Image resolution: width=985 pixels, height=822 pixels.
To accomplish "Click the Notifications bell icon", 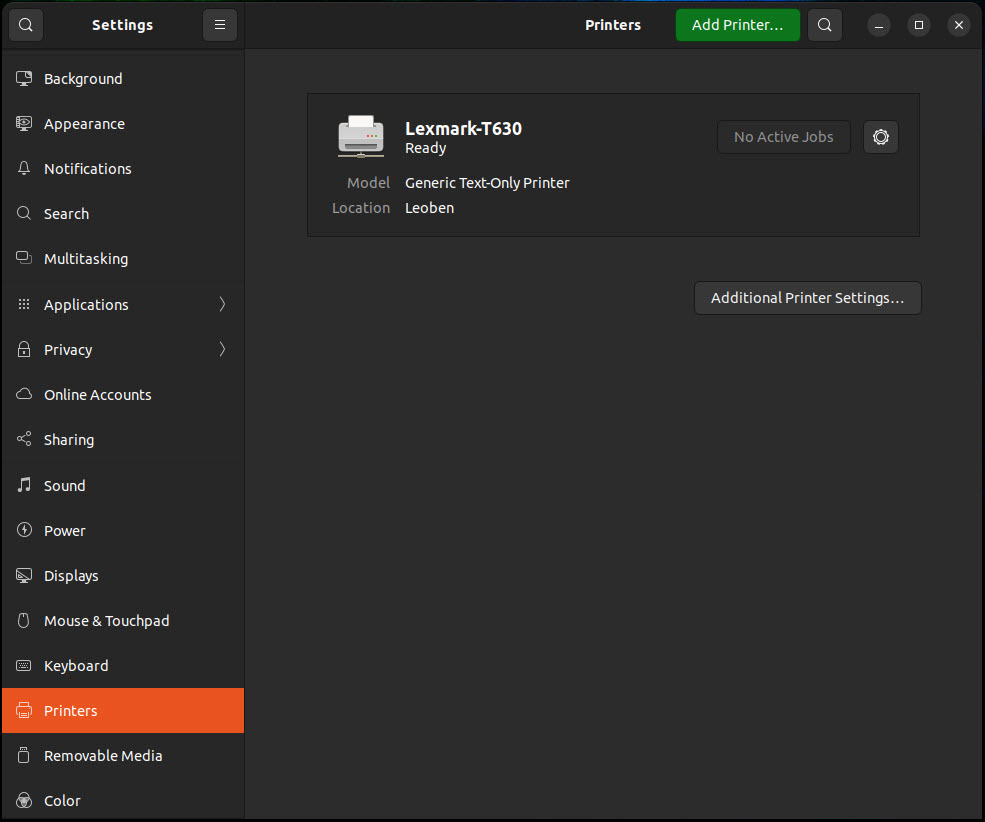I will 25,169.
